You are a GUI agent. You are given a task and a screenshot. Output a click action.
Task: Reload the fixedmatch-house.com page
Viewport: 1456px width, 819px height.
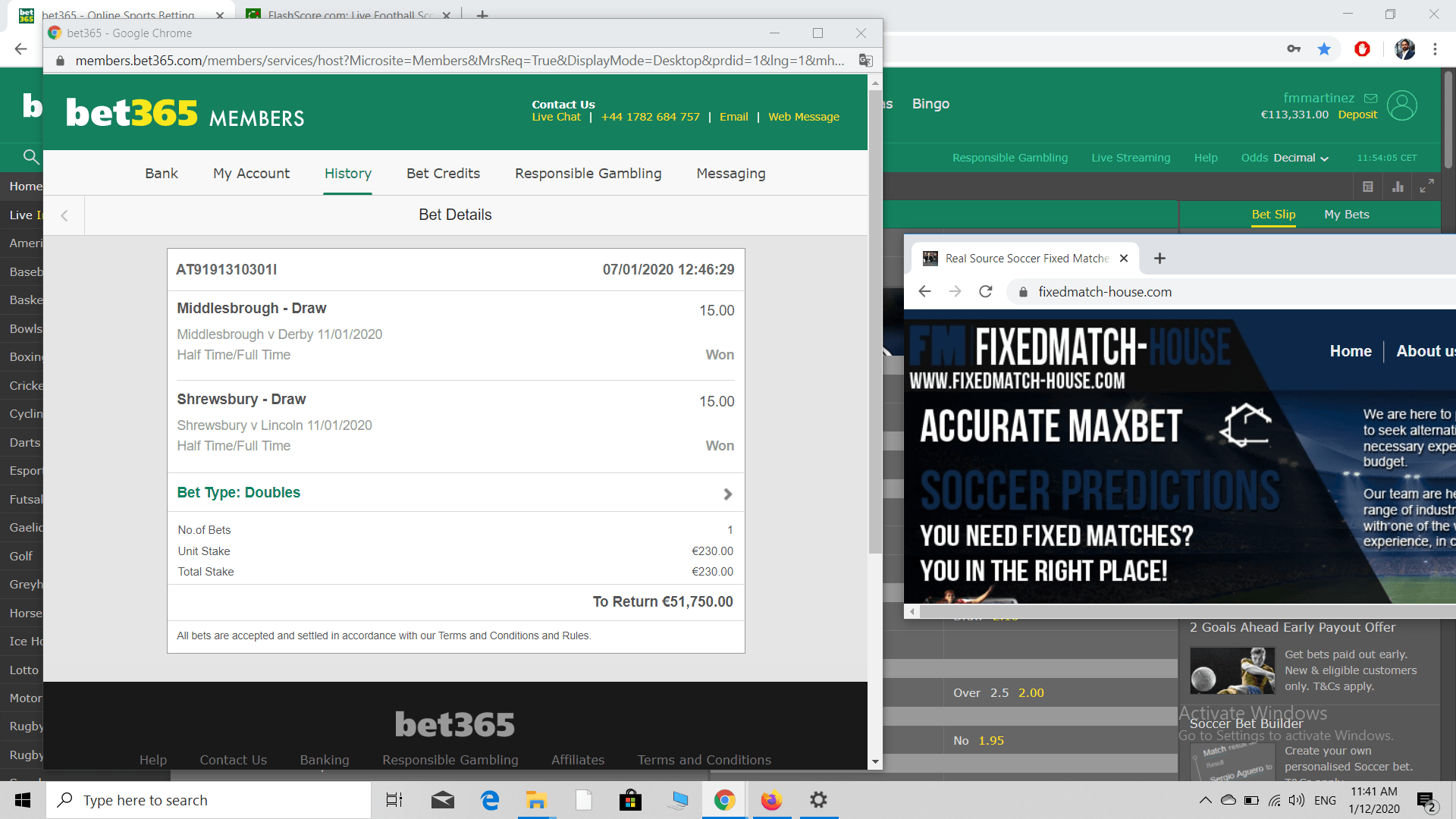click(985, 292)
